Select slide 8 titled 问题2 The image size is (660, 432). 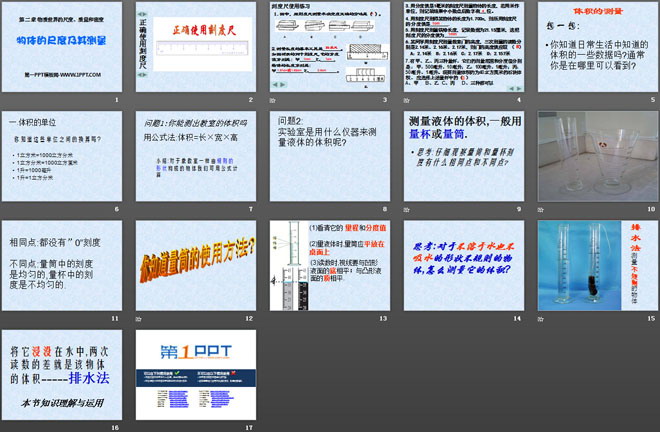[330, 156]
